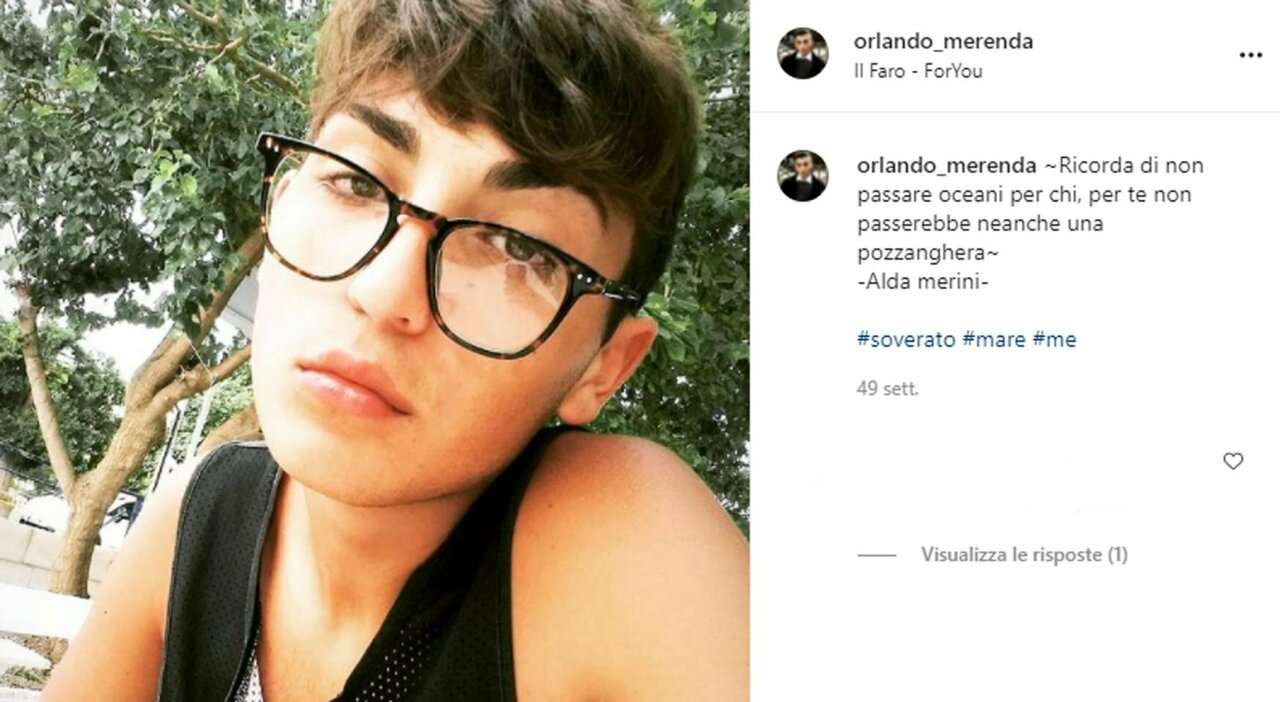Screen dimensions: 1280x702
Task: Open the profile avatar in the post header
Action: pos(803,53)
